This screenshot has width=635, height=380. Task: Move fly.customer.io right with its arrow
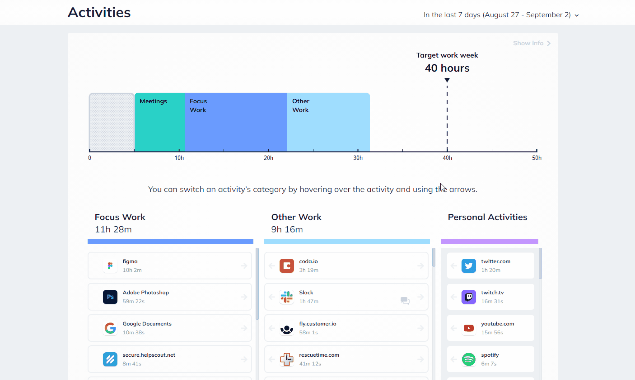click(420, 328)
